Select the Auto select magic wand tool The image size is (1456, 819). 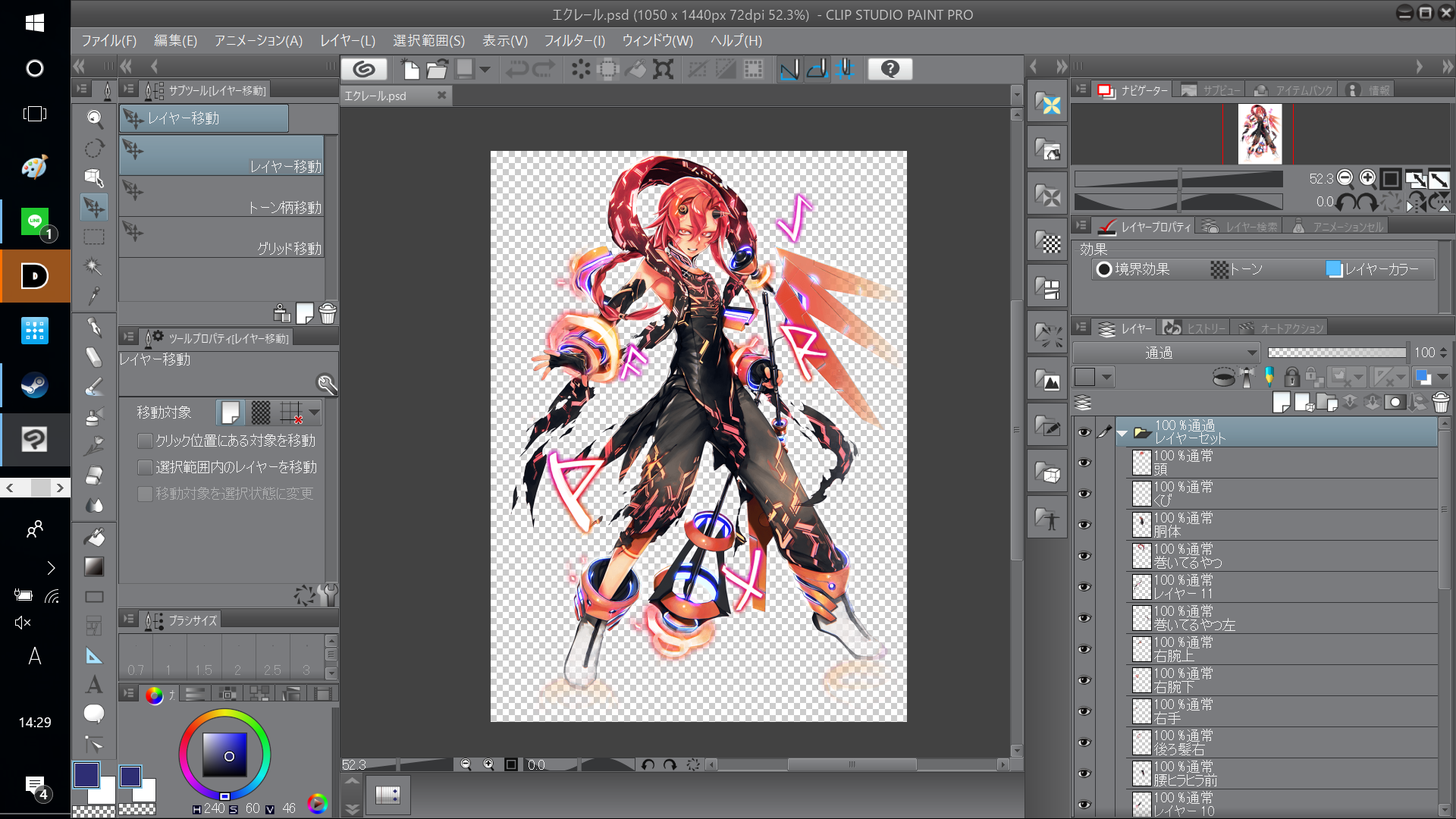[x=94, y=266]
